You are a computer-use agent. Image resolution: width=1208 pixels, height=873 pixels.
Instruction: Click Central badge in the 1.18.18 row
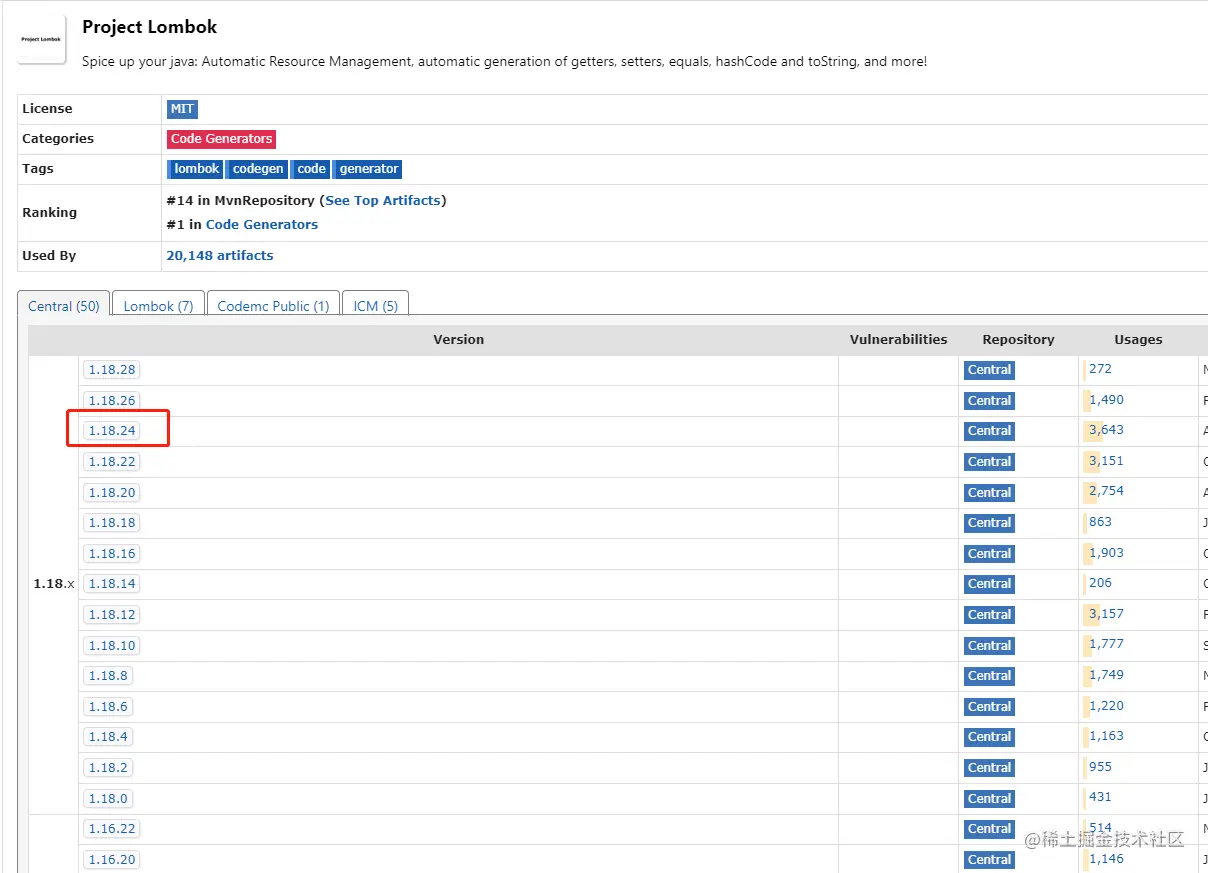(990, 523)
